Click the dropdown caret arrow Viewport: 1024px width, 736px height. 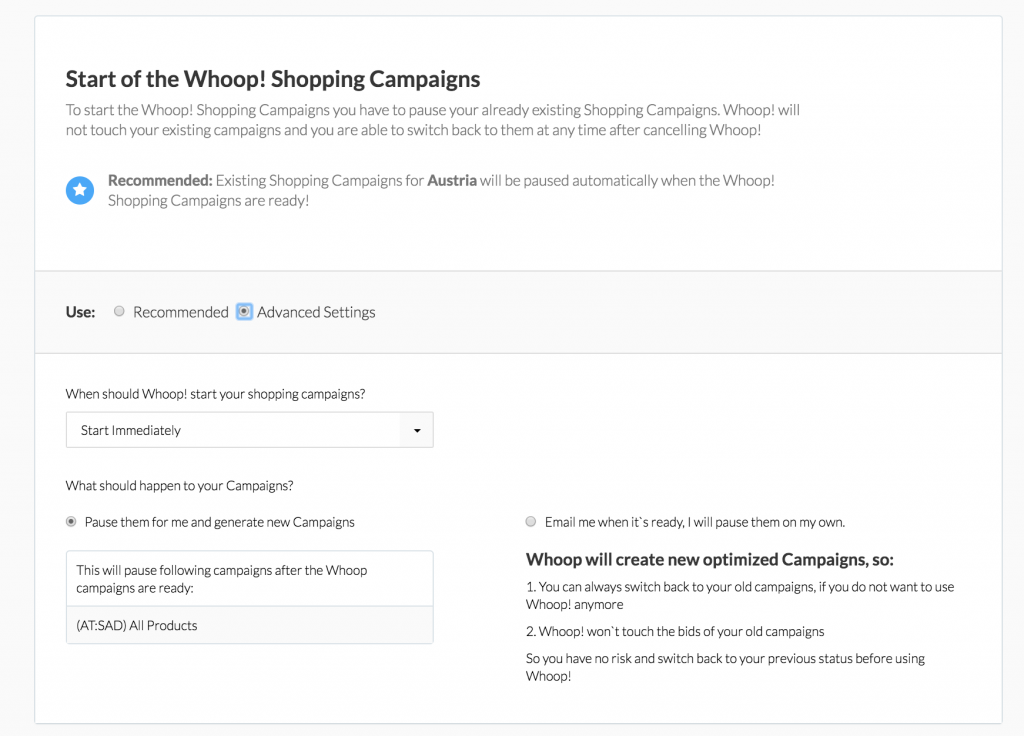click(417, 430)
